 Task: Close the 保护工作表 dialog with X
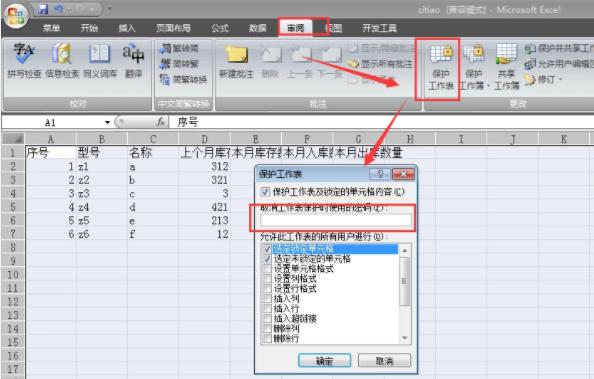(403, 174)
